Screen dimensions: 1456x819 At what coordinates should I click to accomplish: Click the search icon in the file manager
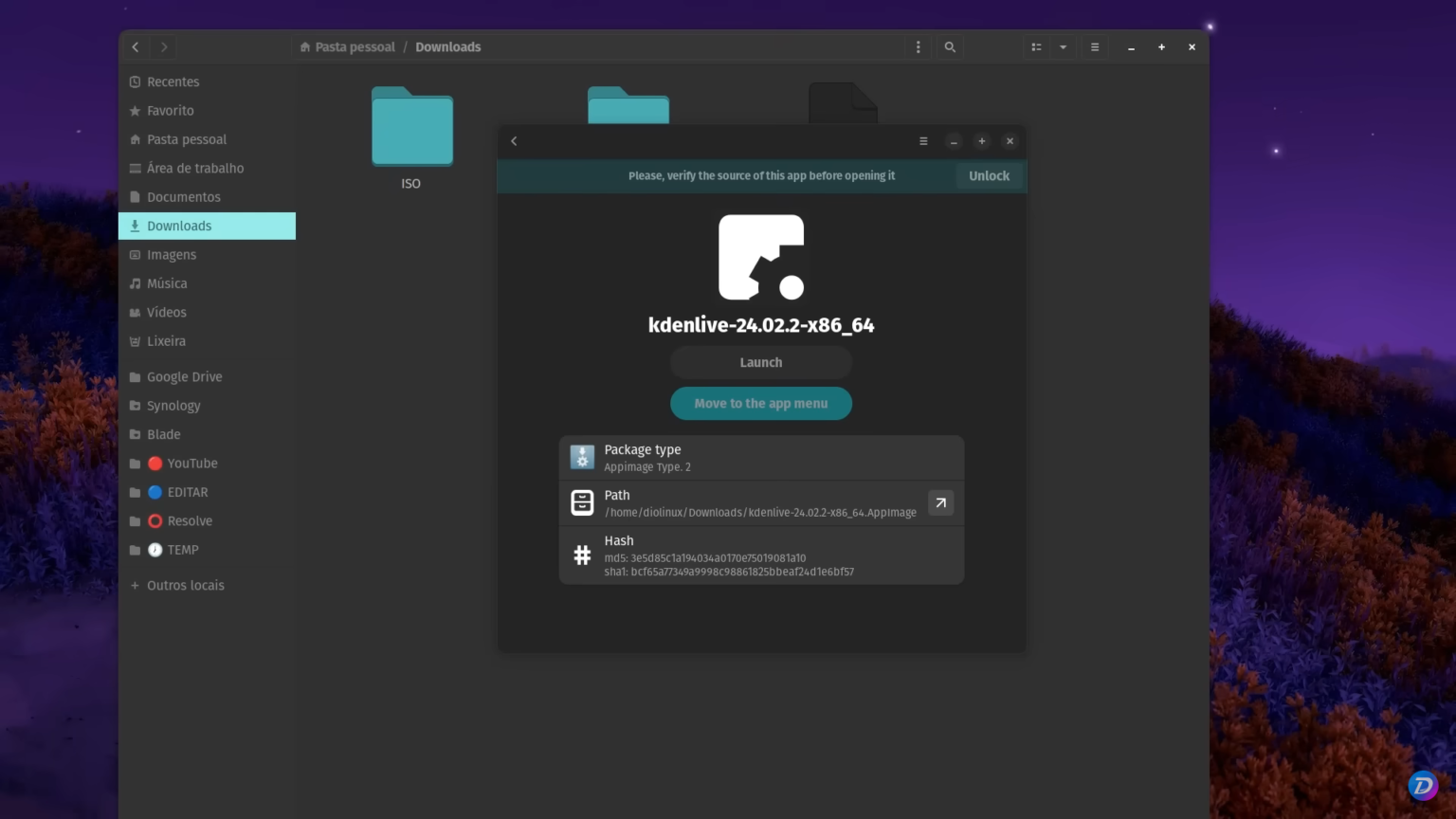(950, 47)
